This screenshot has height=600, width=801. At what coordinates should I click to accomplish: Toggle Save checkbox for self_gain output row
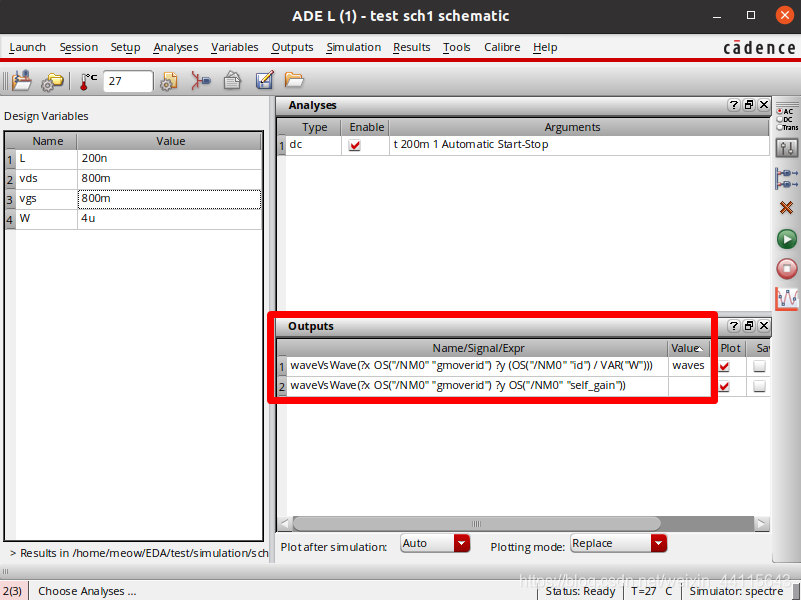pyautogui.click(x=759, y=386)
